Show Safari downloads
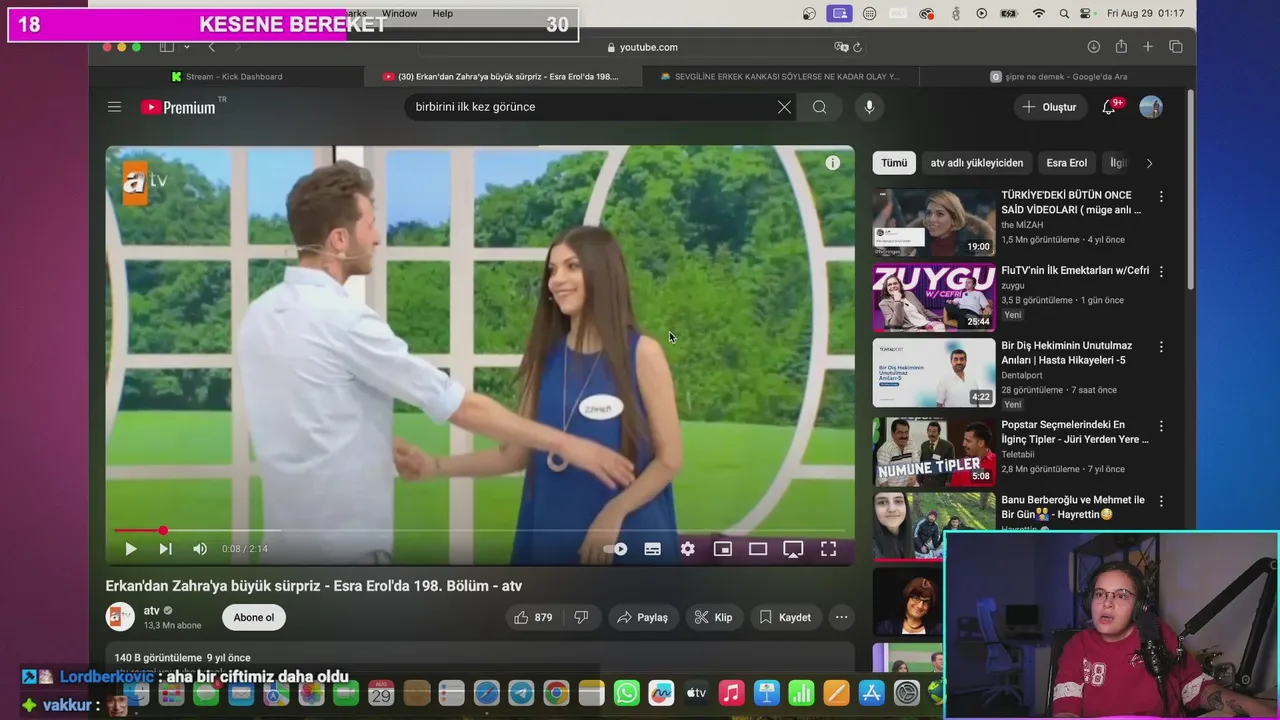Screen dimensions: 1280x720 tap(1094, 47)
